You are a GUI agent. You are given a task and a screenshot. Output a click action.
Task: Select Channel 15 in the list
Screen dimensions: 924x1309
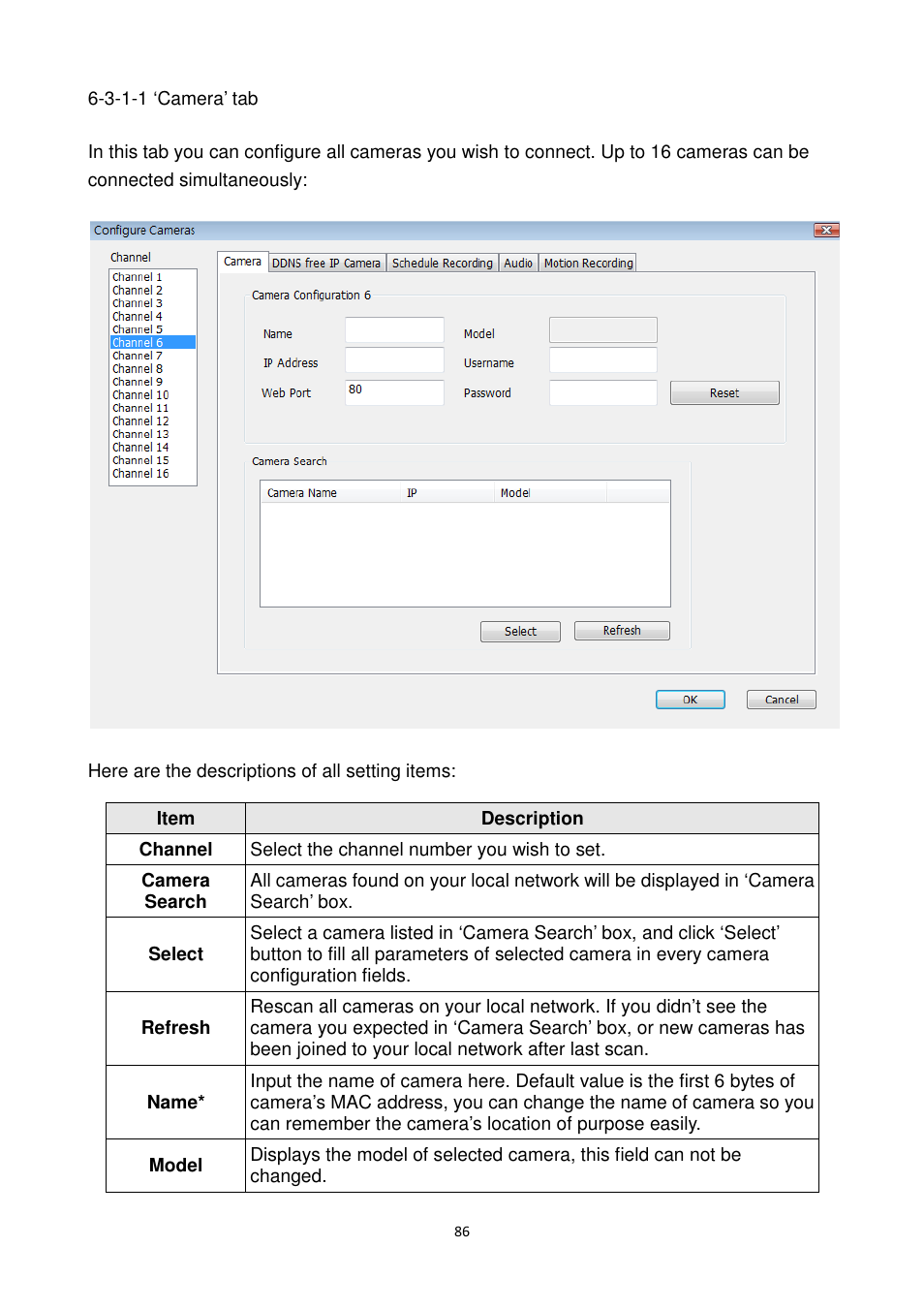(x=153, y=460)
